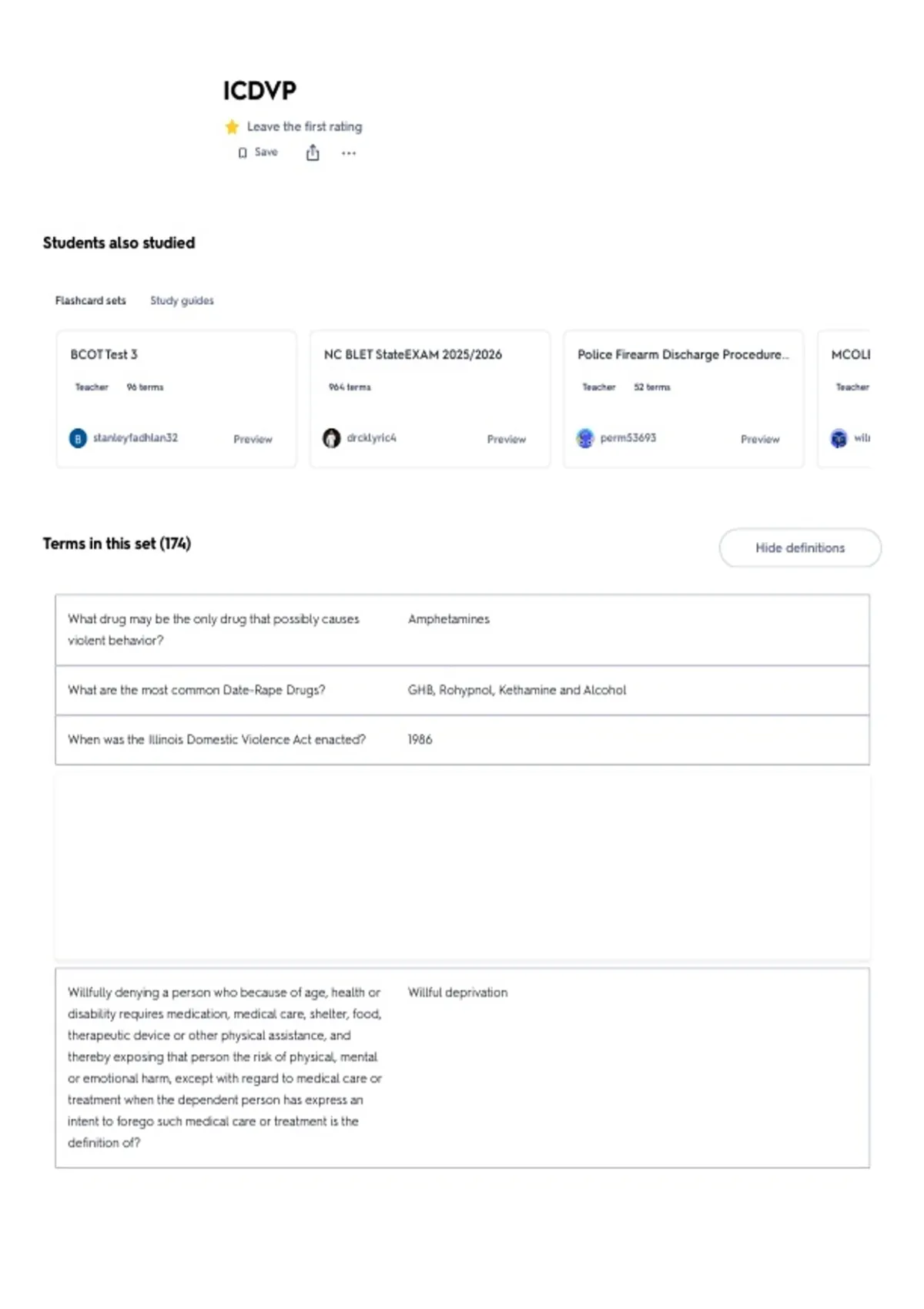The height and width of the screenshot is (1309, 924).
Task: Toggle Hide definitions button
Action: coord(800,547)
